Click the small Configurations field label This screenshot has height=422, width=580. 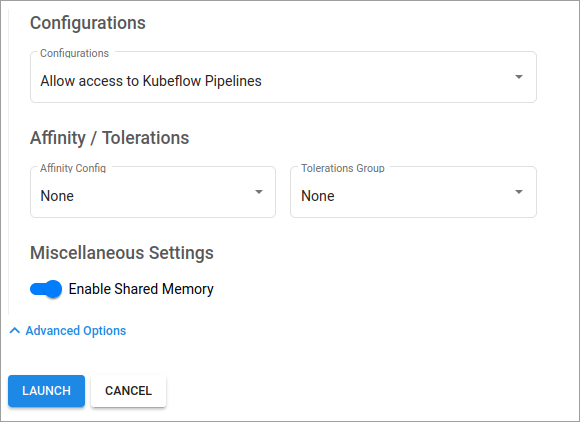pos(74,53)
